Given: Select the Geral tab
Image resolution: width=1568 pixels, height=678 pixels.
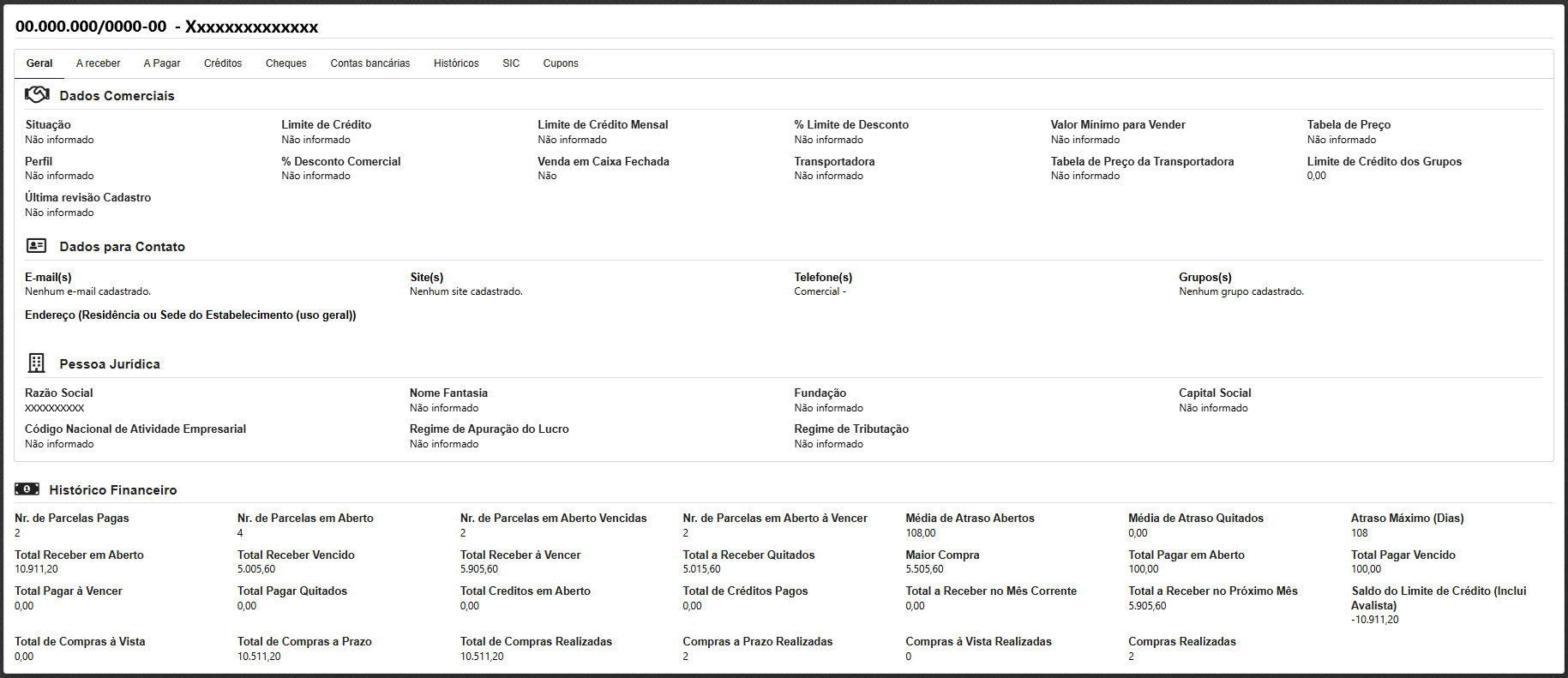Looking at the screenshot, I should (39, 63).
